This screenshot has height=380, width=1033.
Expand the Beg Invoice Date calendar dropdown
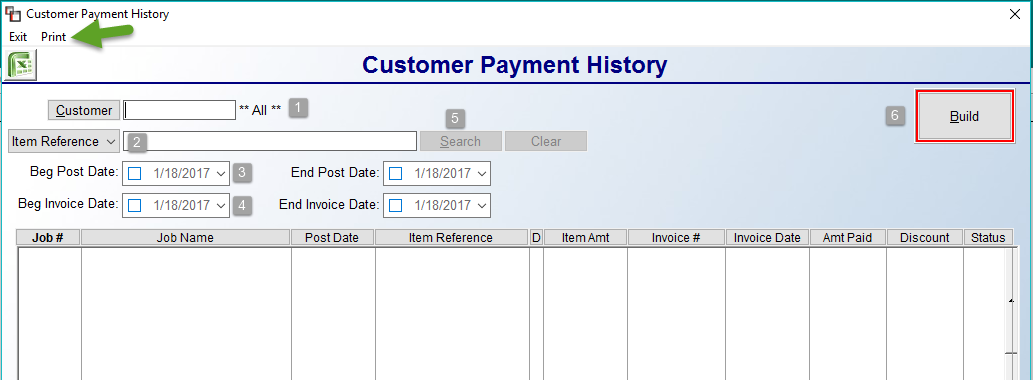221,205
